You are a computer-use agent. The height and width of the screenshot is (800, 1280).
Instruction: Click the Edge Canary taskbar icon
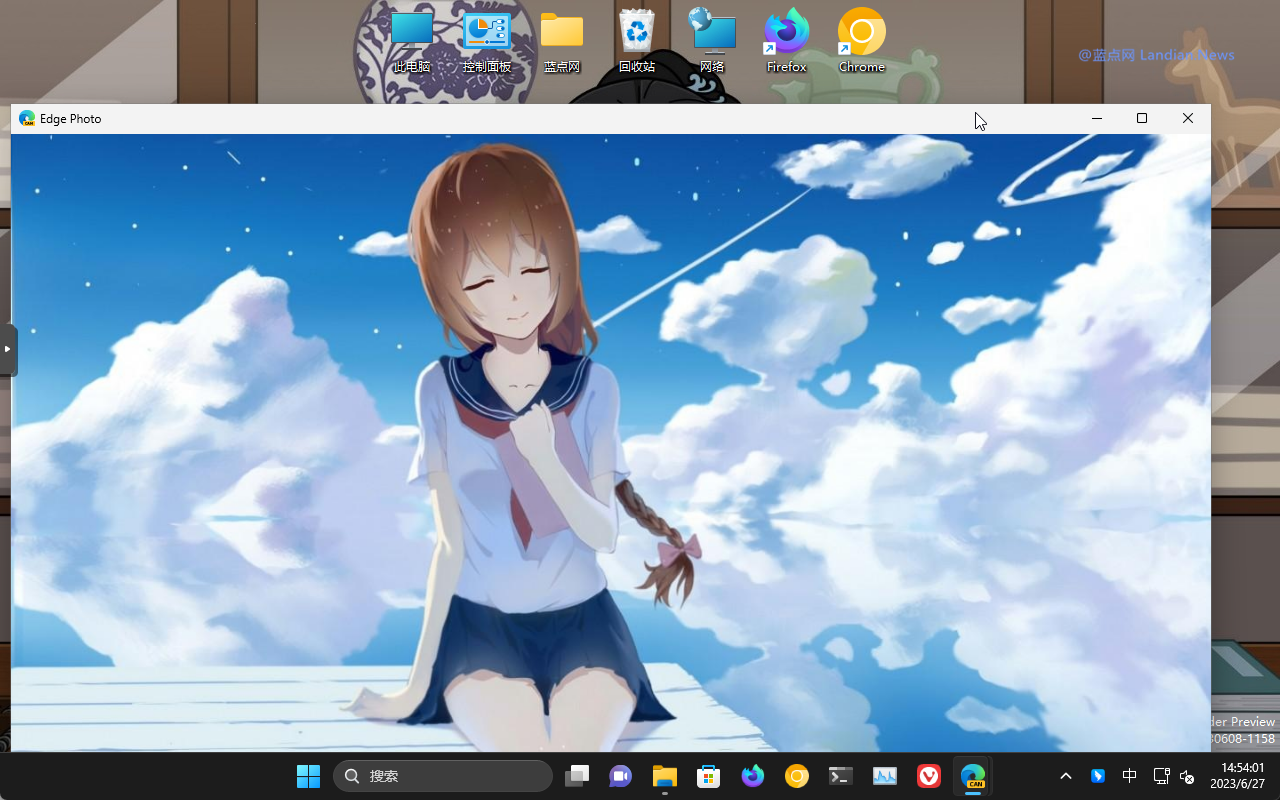point(973,776)
